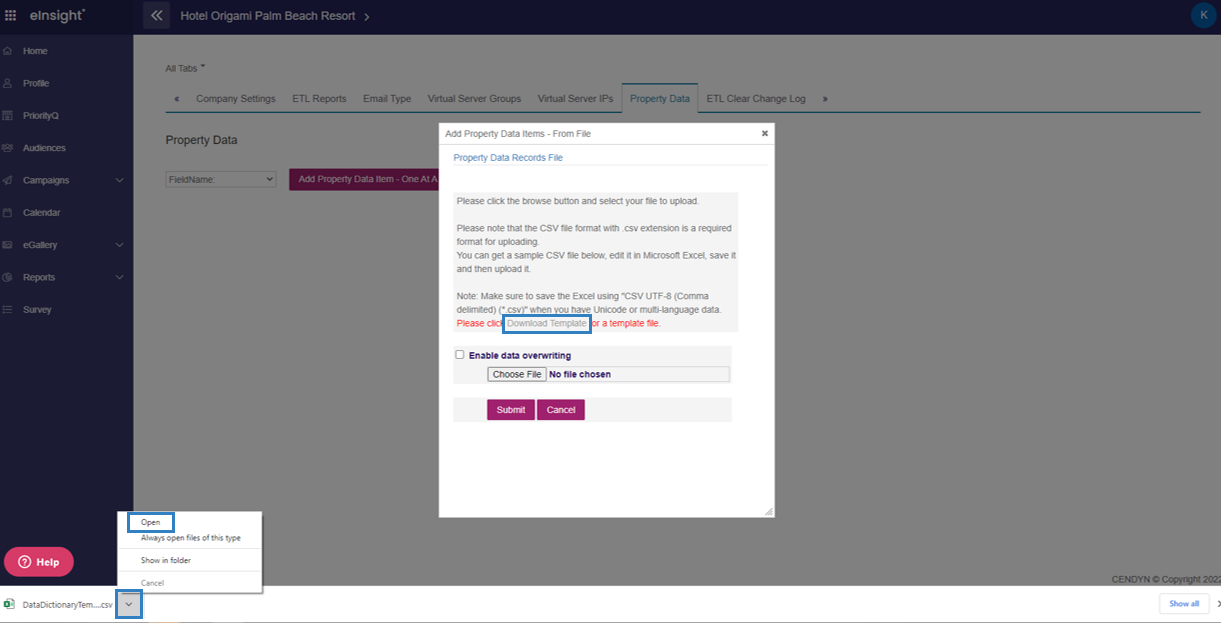This screenshot has width=1221, height=623.
Task: Close the Add Property Data Items dialog
Action: point(765,133)
